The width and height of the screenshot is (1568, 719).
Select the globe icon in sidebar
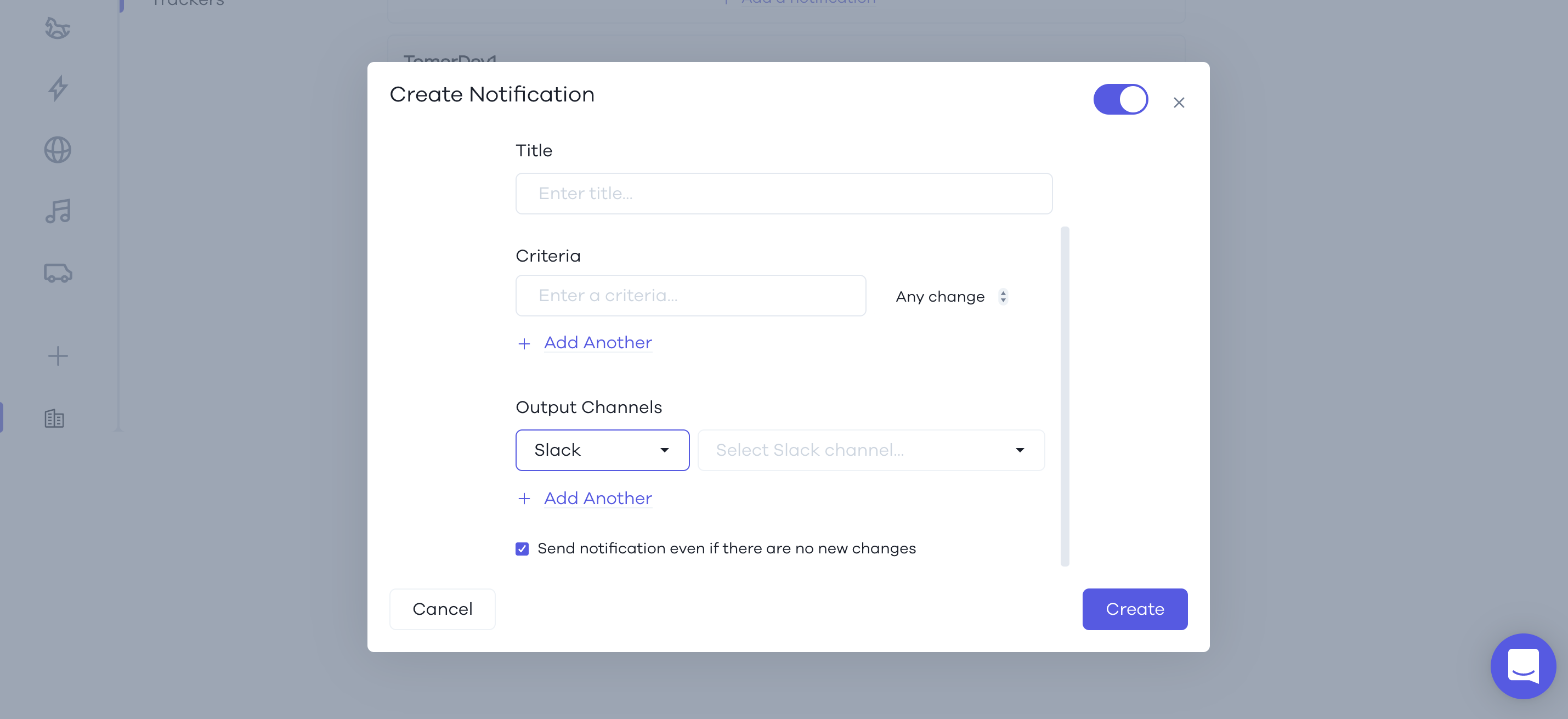coord(58,150)
